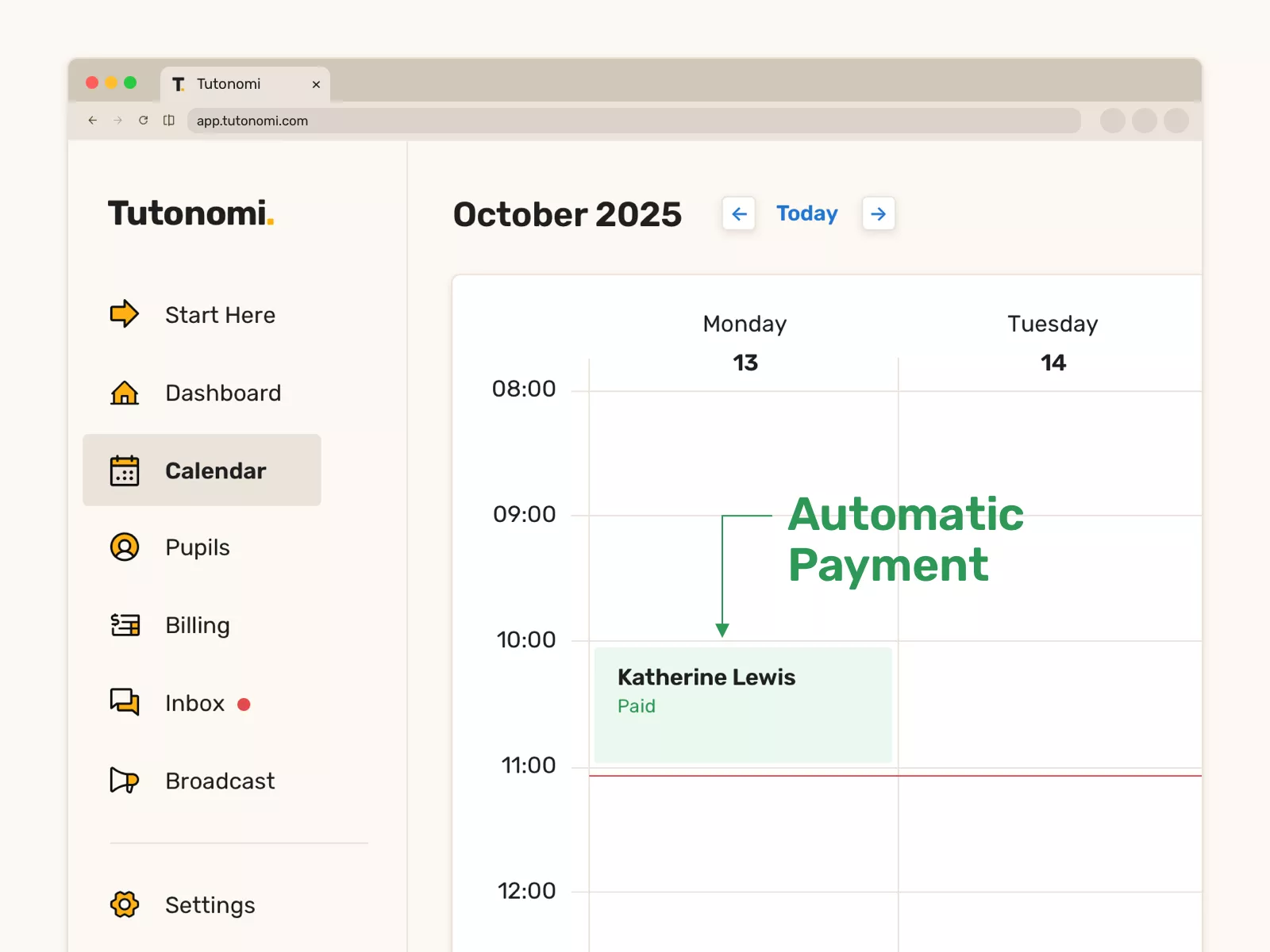Click the 11:00 time label

pyautogui.click(x=529, y=765)
